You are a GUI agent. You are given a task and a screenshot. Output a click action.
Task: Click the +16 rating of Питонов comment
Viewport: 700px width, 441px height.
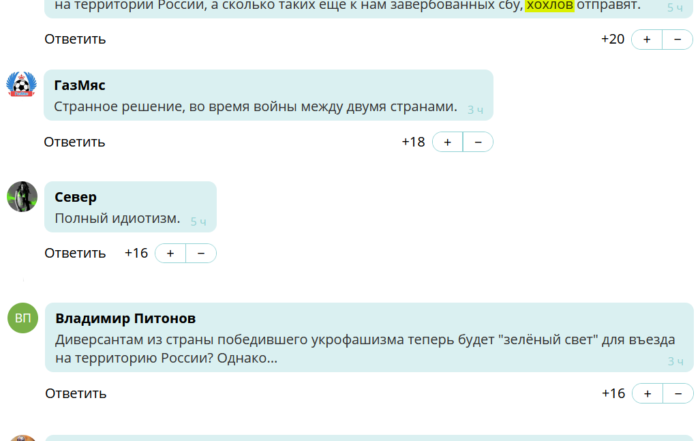pyautogui.click(x=613, y=394)
